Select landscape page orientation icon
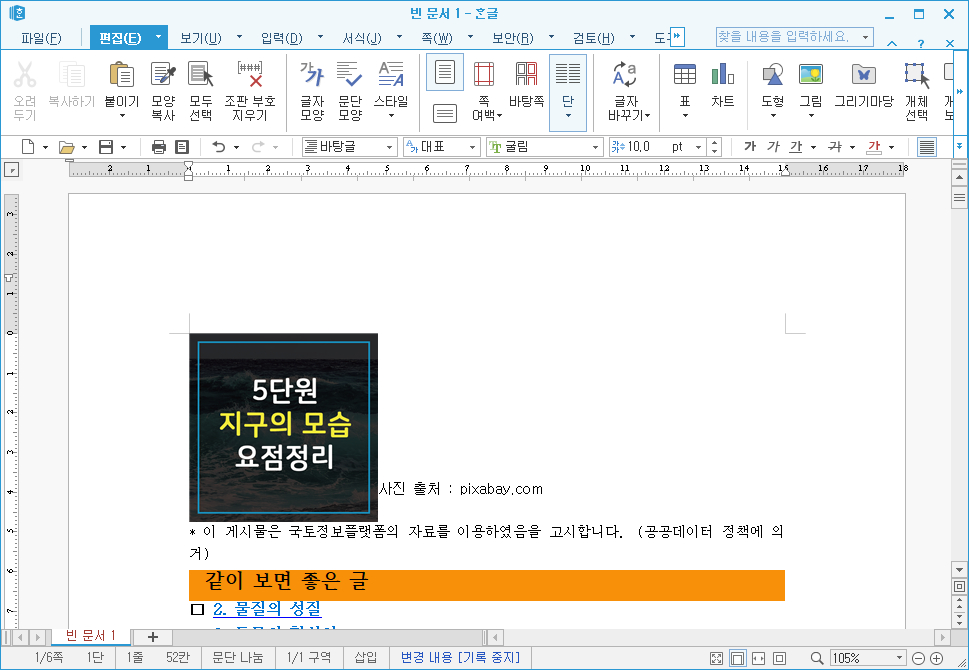 pyautogui.click(x=444, y=113)
